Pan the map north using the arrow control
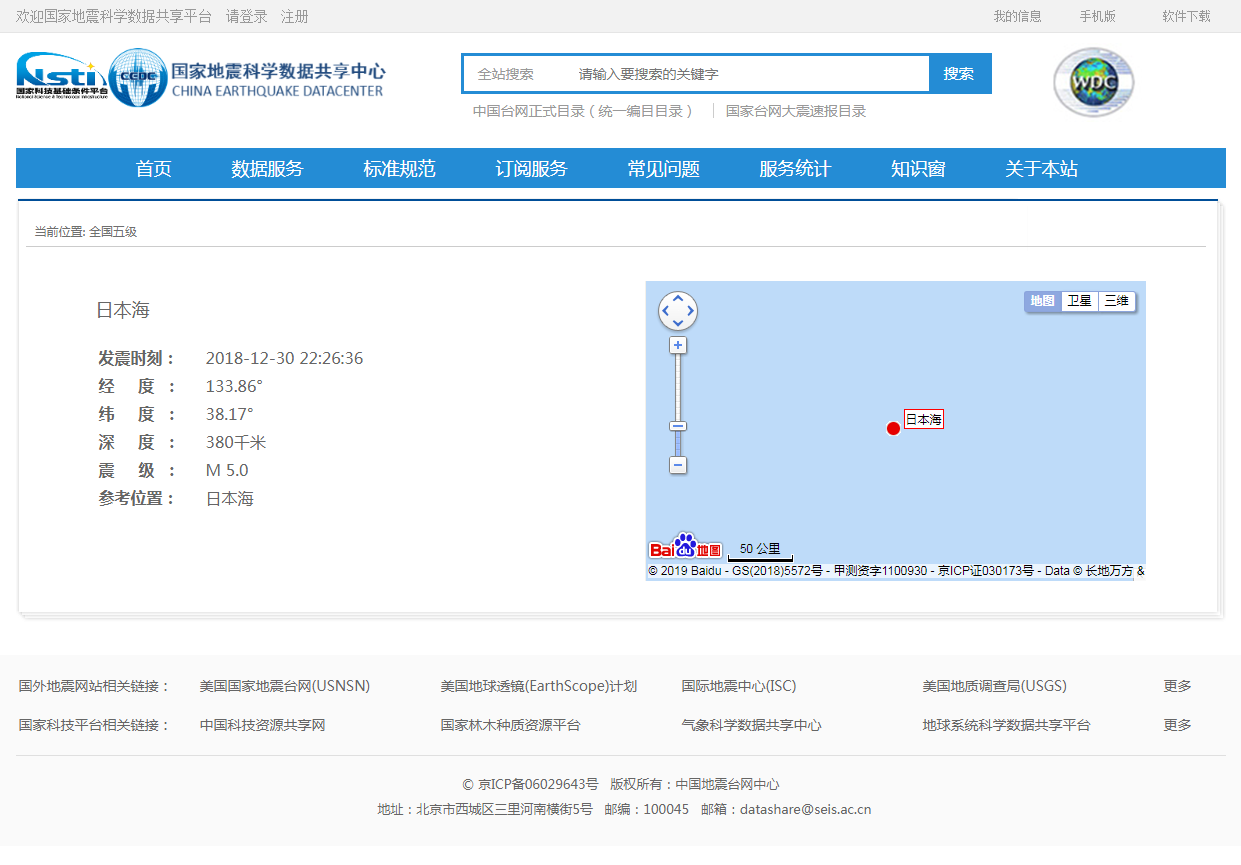 (678, 298)
